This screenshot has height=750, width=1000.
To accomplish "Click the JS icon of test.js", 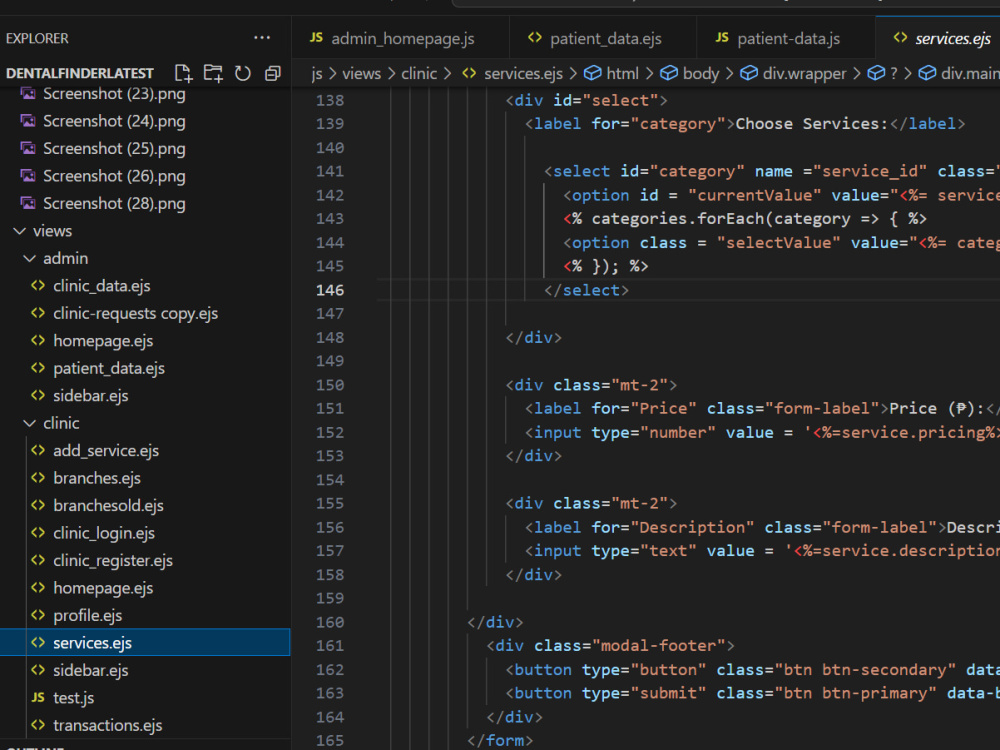I will click(x=38, y=697).
